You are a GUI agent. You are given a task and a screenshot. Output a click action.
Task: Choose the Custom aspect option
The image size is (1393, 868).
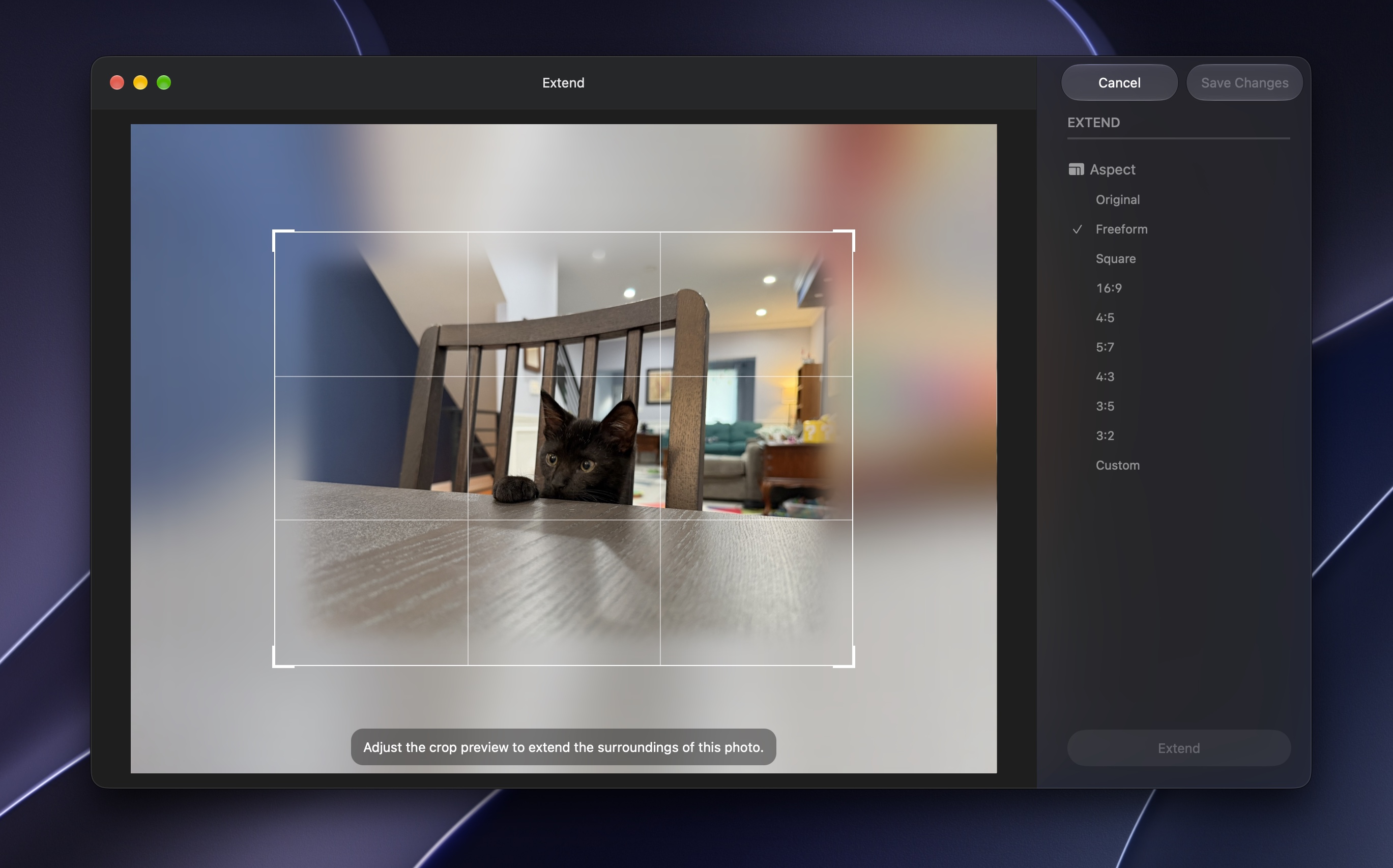pos(1117,465)
